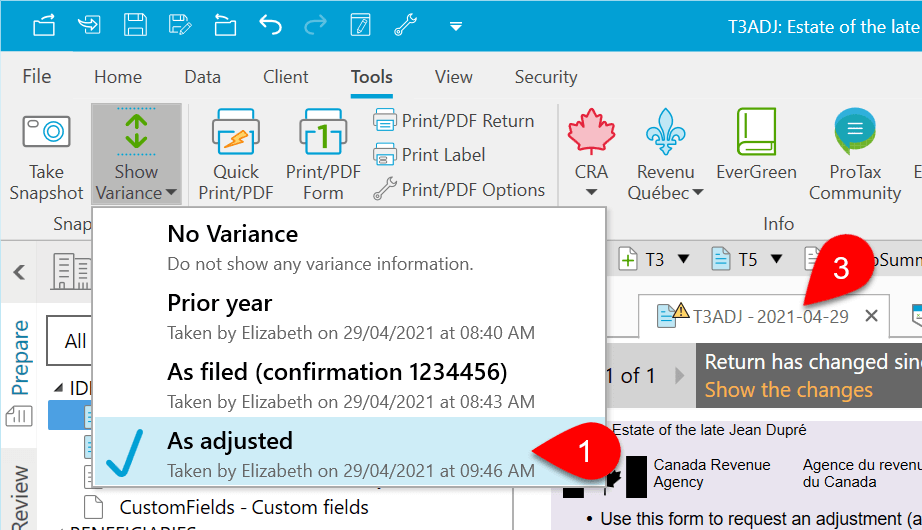This screenshot has width=922, height=530.
Task: Open the Prepare side tab
Action: point(21,358)
